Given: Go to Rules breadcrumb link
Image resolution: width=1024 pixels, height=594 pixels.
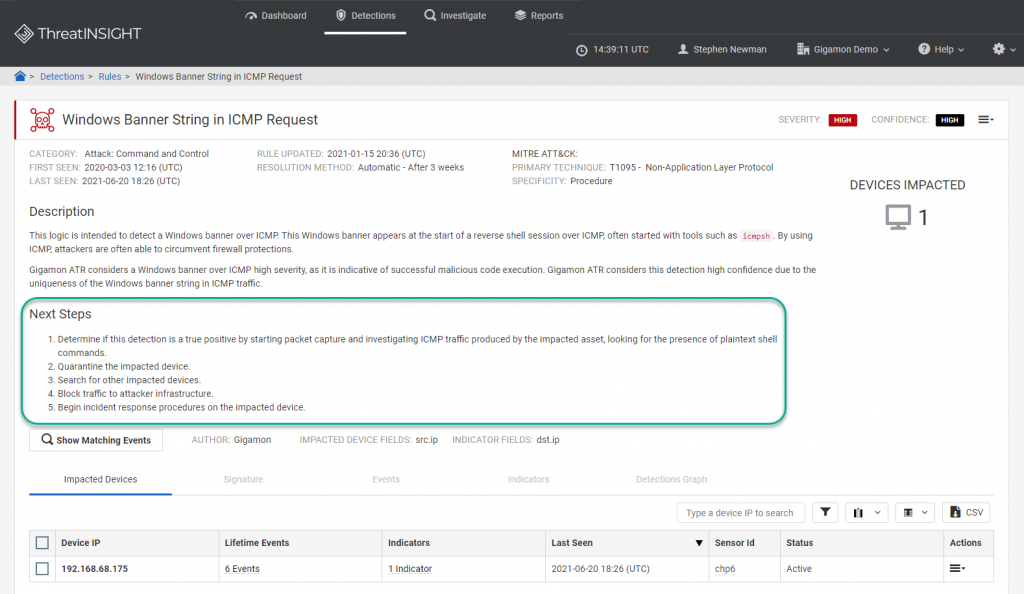Looking at the screenshot, I should pos(110,76).
